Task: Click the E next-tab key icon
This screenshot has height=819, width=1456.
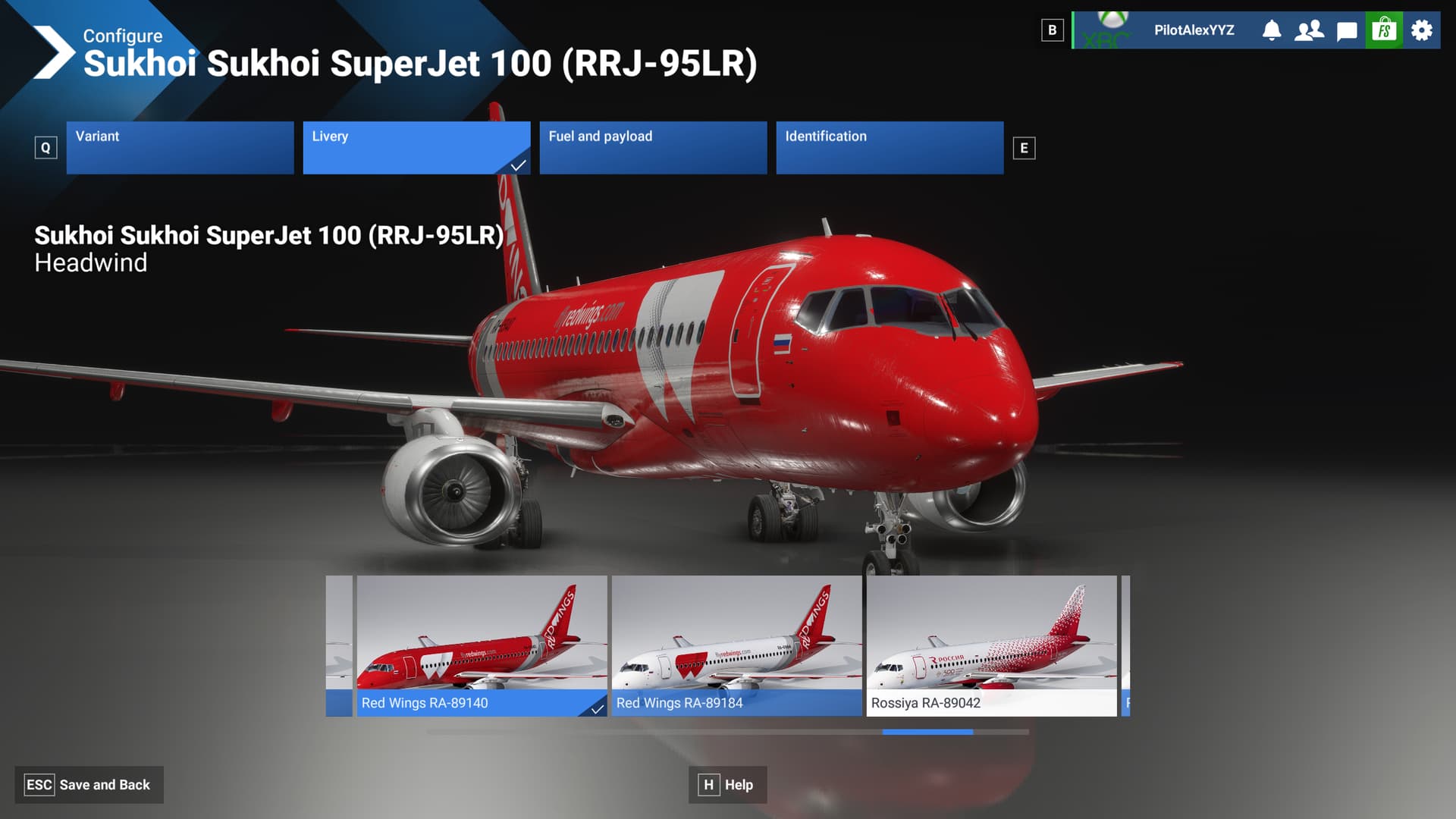Action: pos(1024,148)
